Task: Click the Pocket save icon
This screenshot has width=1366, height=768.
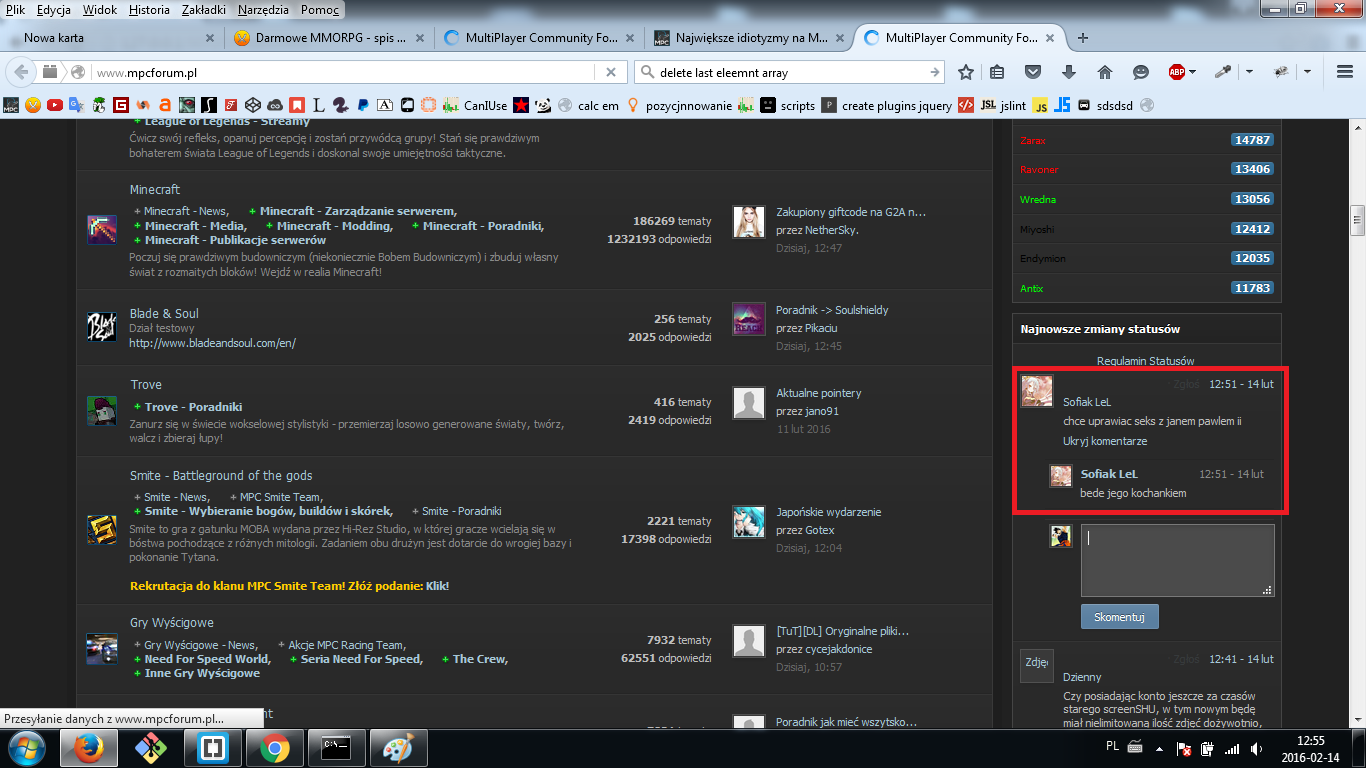Action: click(x=1033, y=72)
